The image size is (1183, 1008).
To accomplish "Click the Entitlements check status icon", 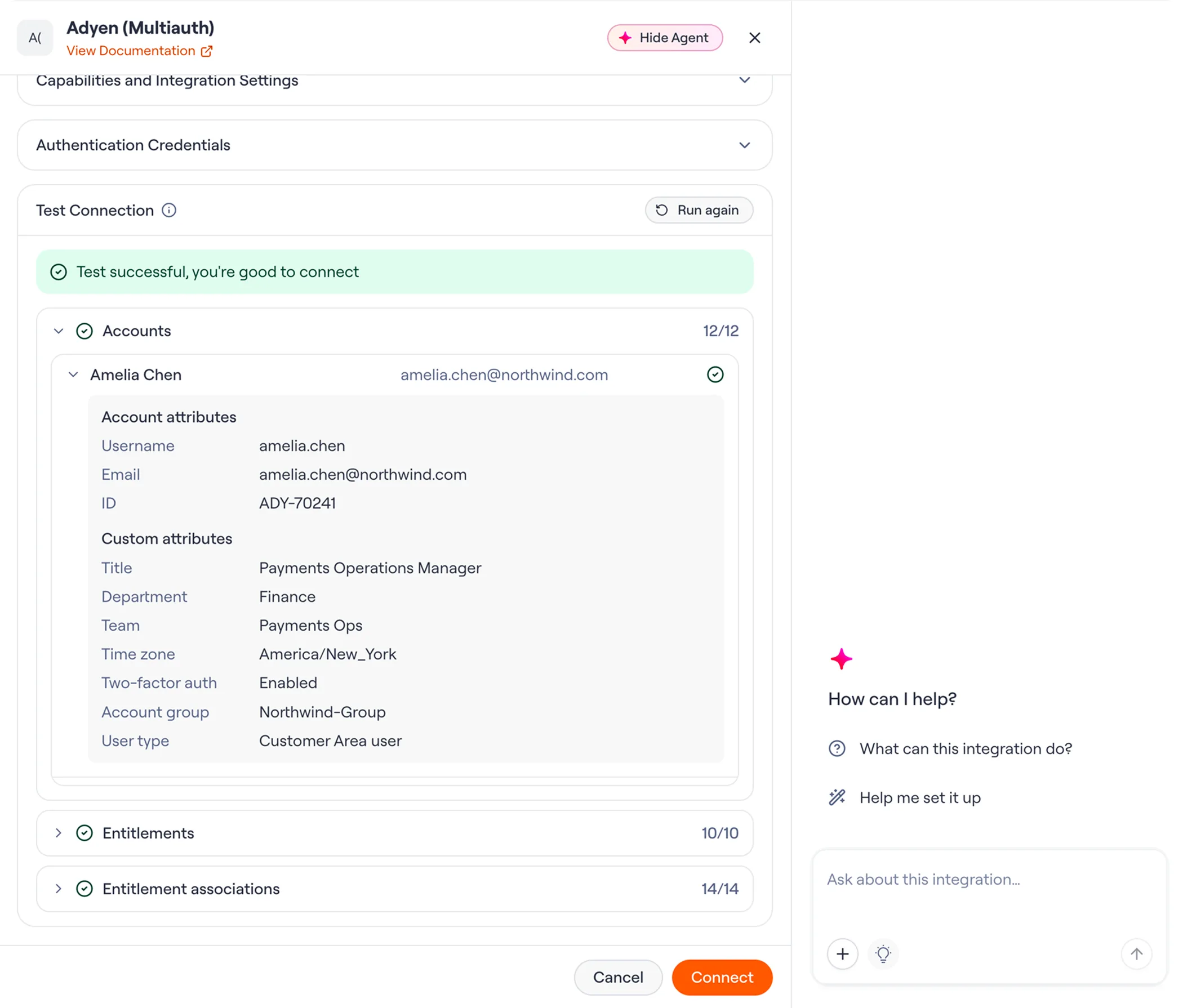I will [84, 833].
